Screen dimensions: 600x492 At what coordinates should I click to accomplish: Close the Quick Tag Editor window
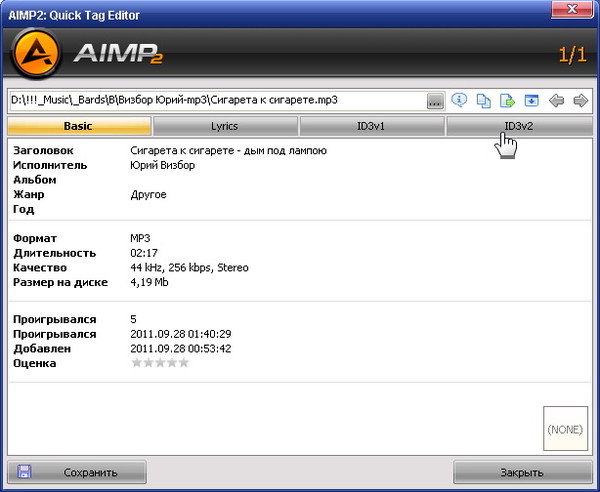point(572,9)
